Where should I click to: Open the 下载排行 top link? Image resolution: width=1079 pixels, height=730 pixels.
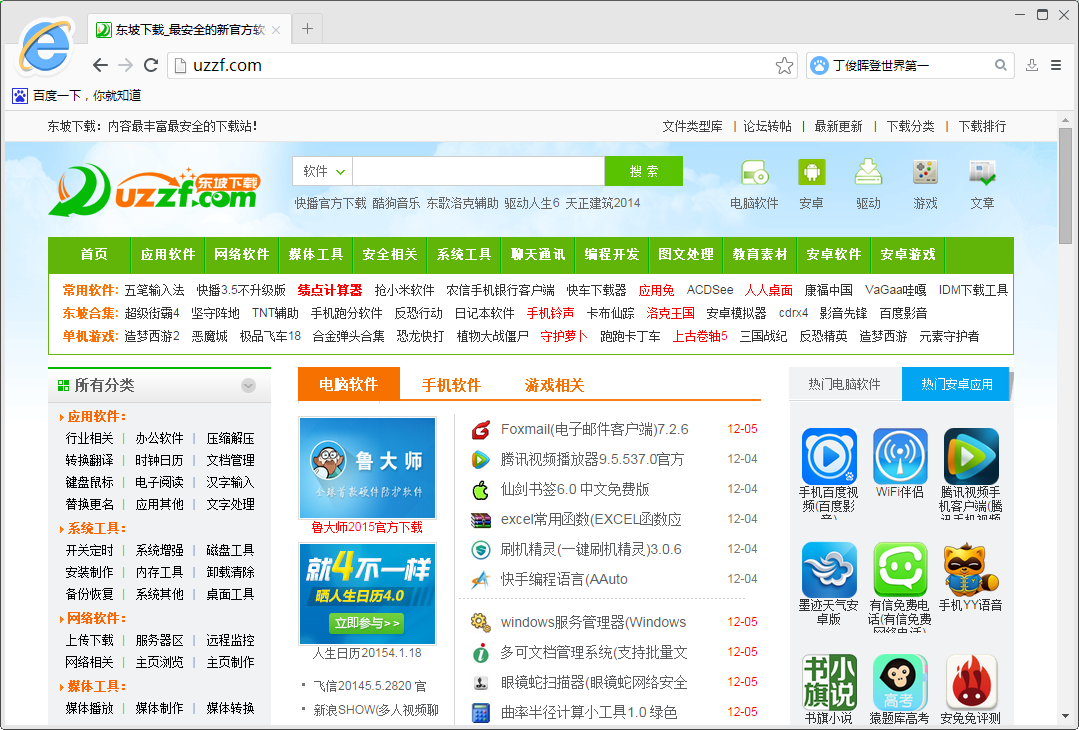982,127
